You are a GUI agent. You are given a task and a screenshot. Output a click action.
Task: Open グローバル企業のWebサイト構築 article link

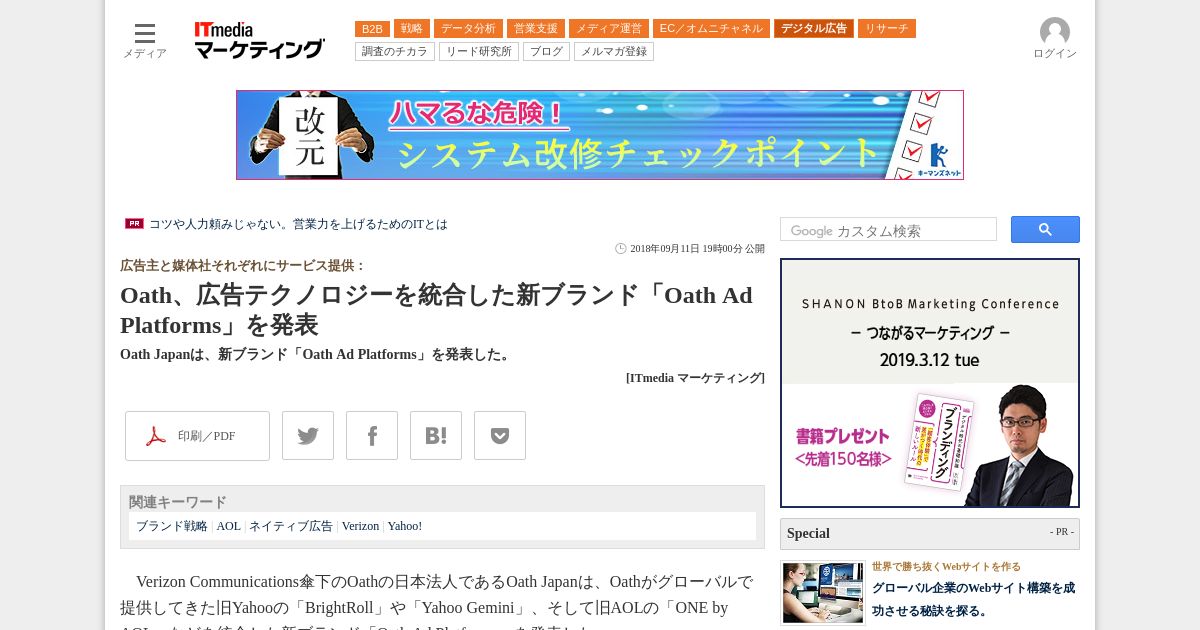973,599
